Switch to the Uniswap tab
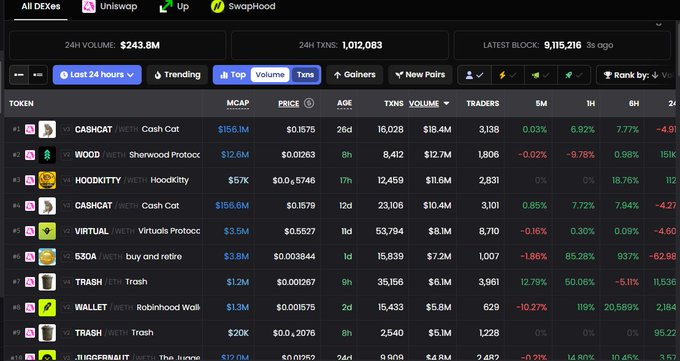This screenshot has height=361, width=680. point(110,7)
